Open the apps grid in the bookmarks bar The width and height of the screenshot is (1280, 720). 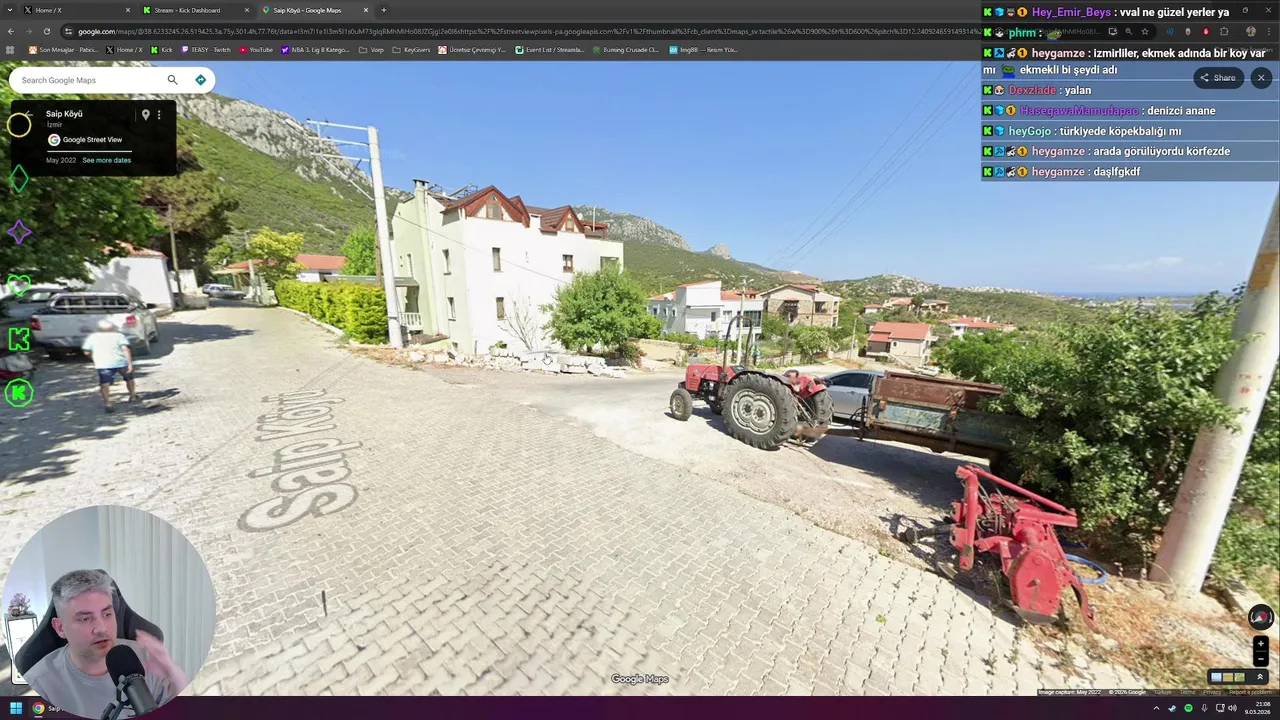11,49
